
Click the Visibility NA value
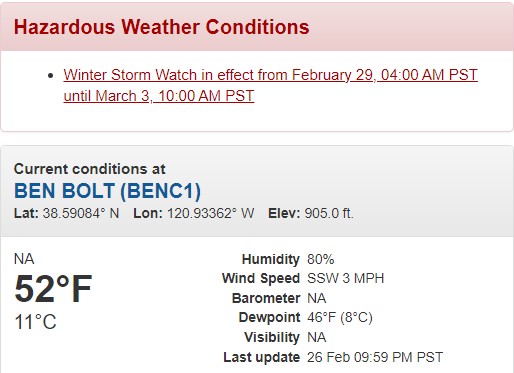tap(317, 337)
